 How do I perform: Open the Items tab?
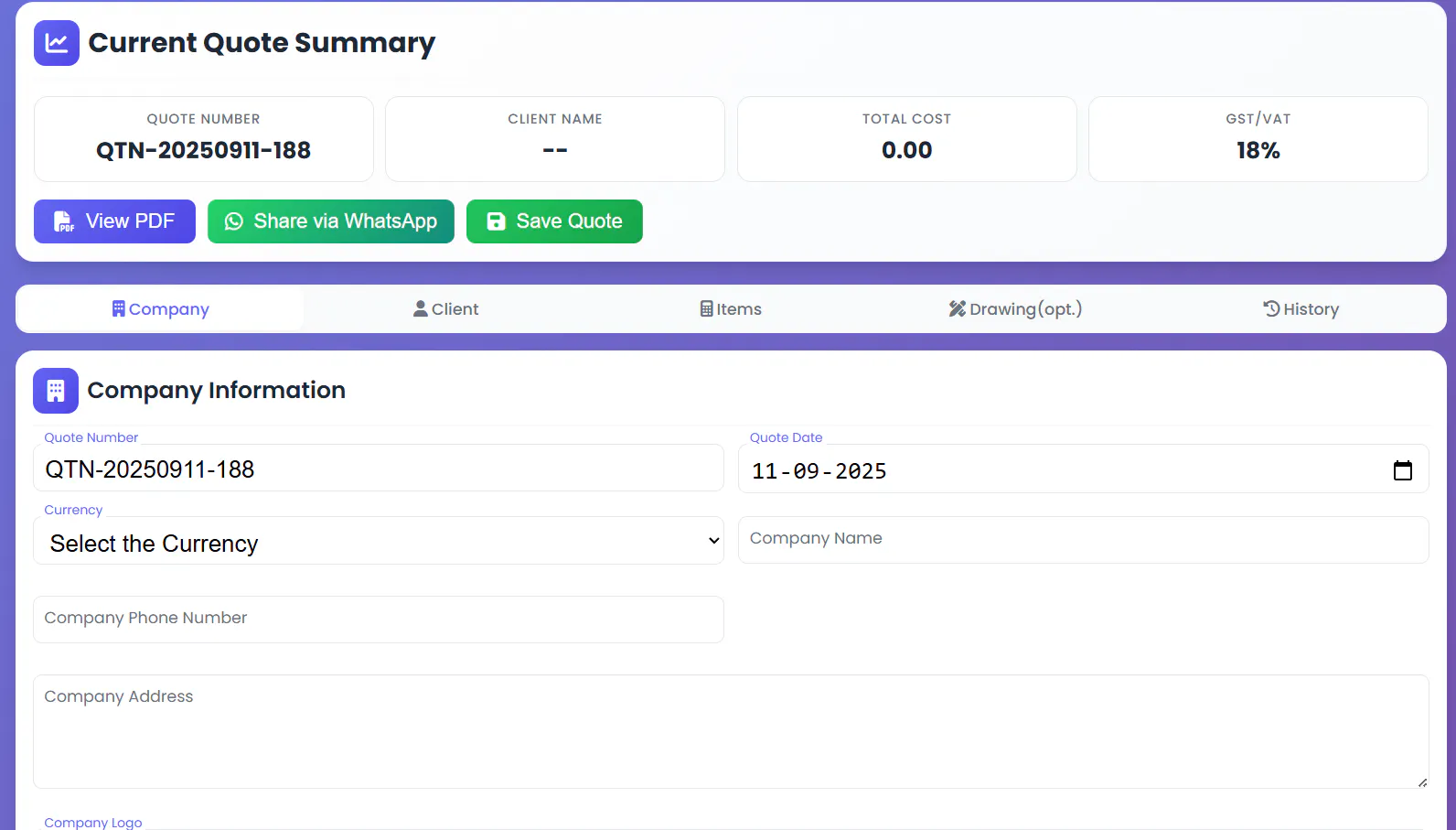(731, 309)
